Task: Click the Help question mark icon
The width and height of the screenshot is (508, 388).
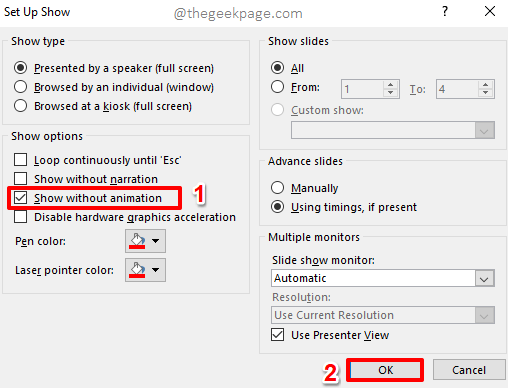Action: [x=445, y=12]
